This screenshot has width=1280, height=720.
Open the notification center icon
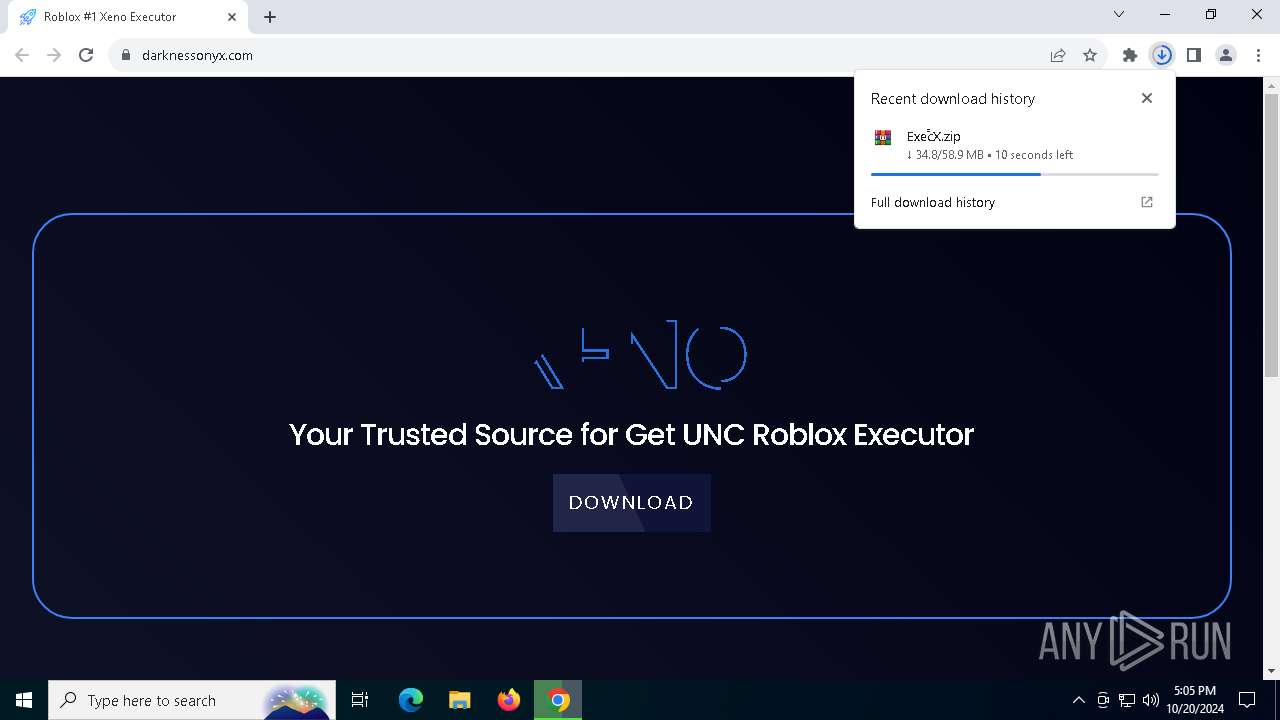[x=1248, y=700]
